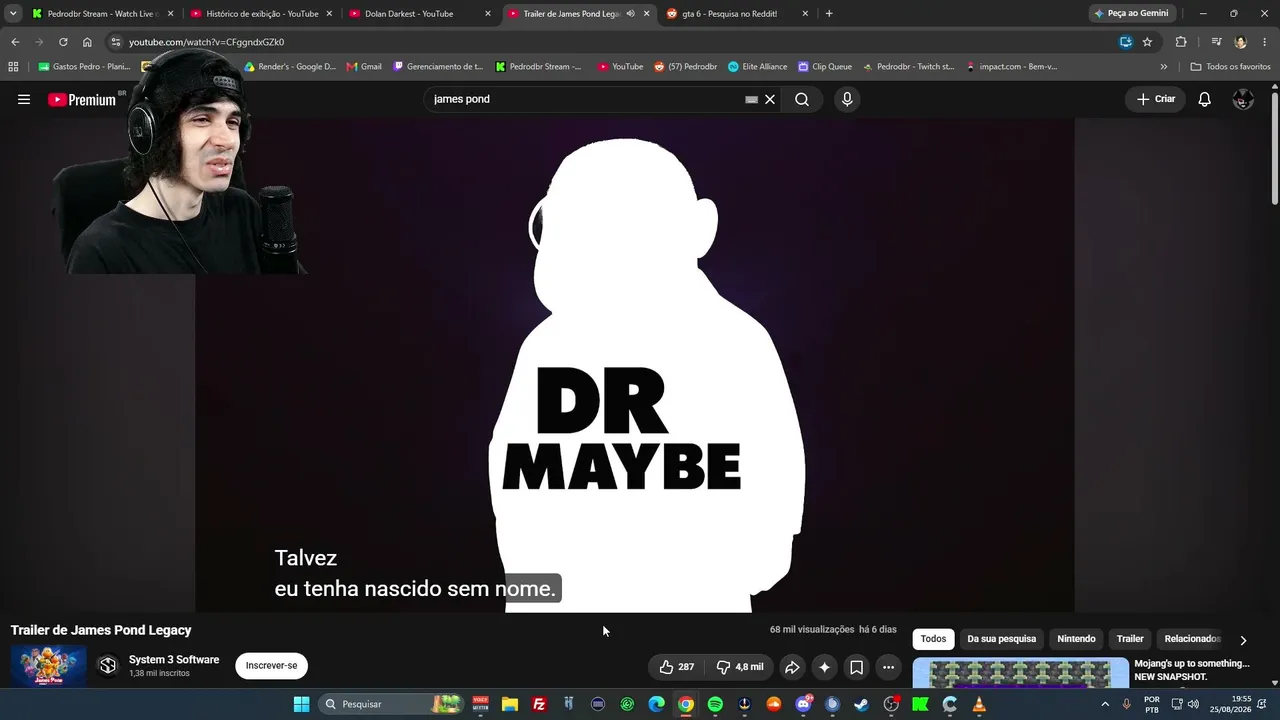
Task: Open VLC media player from taskbar
Action: 979,704
